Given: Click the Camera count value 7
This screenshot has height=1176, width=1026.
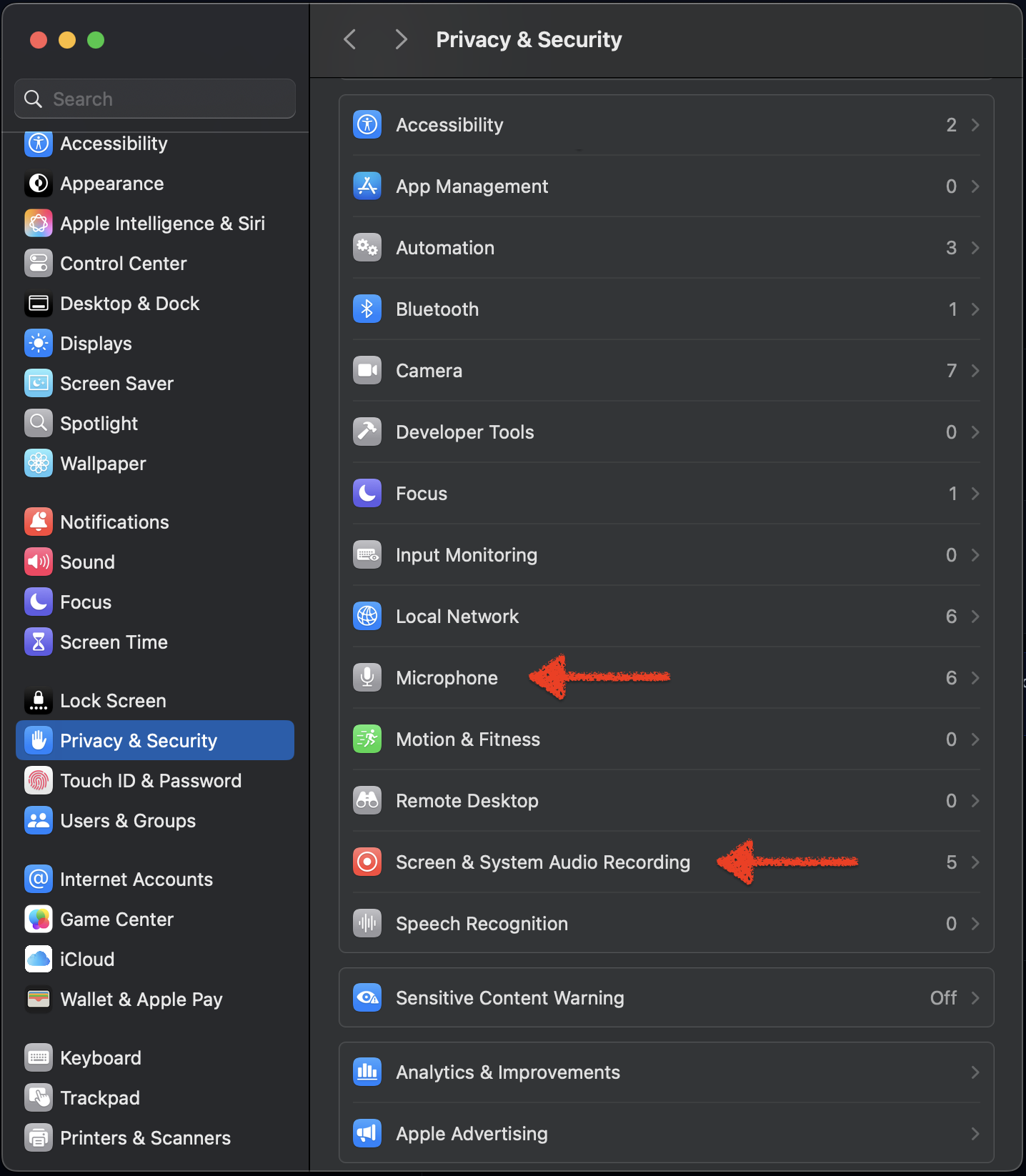Looking at the screenshot, I should click(952, 371).
